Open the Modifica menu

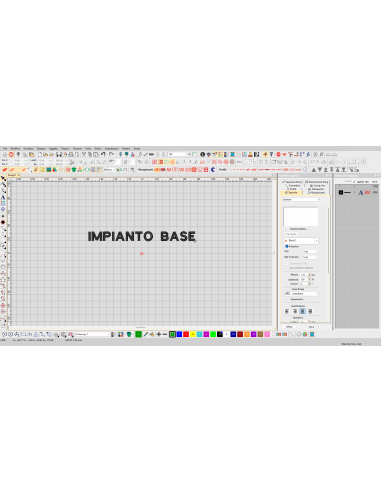(15, 148)
